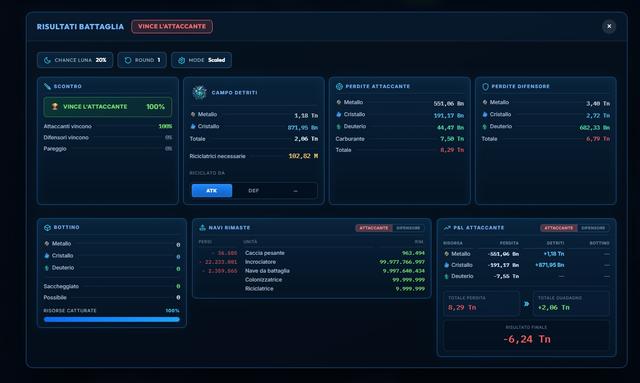Click the green Vince l'attaccante 100% banner
Screen dimensions: 640x383
108,107
